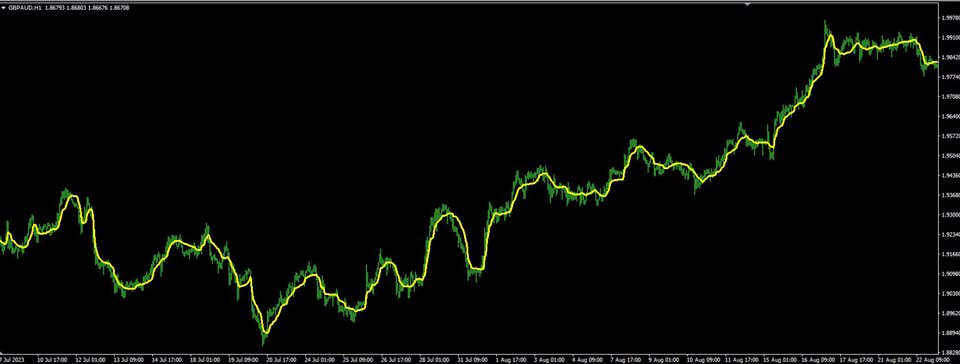
Task: Click the 20 Jul 17:00 time label
Action: (282, 360)
